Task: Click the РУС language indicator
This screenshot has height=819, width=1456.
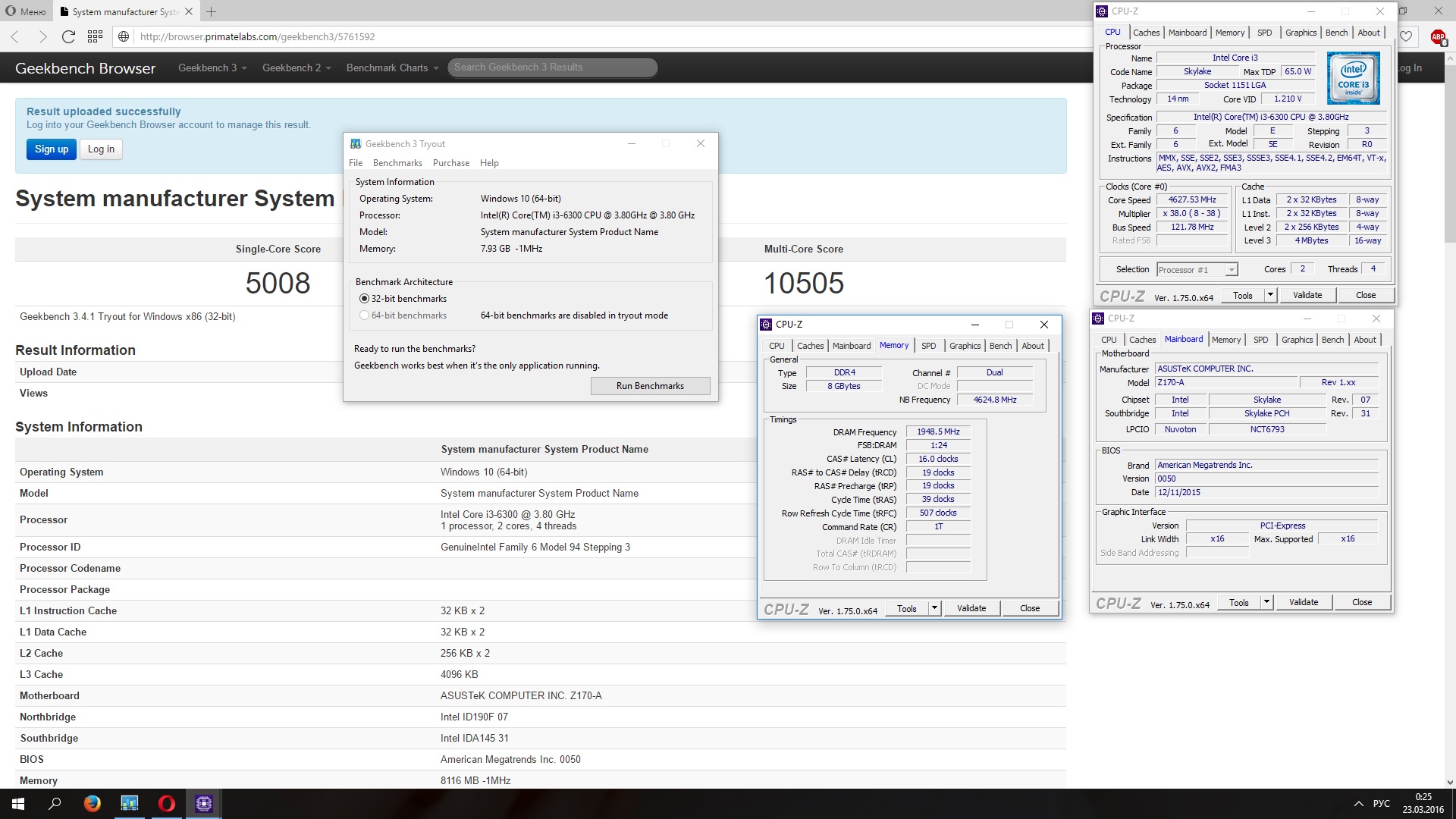Action: click(x=1381, y=804)
